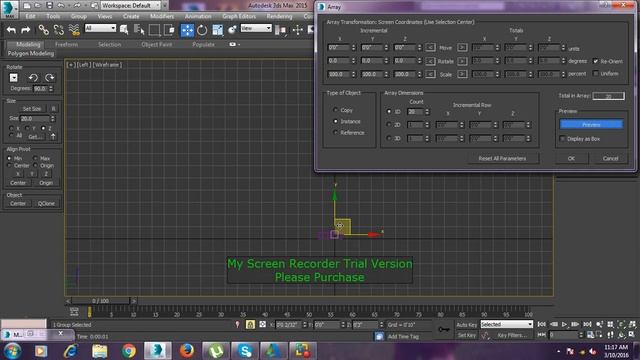Toggle the Window/Crossing selection icon
This screenshot has height=360, width=640.
[x=169, y=30]
